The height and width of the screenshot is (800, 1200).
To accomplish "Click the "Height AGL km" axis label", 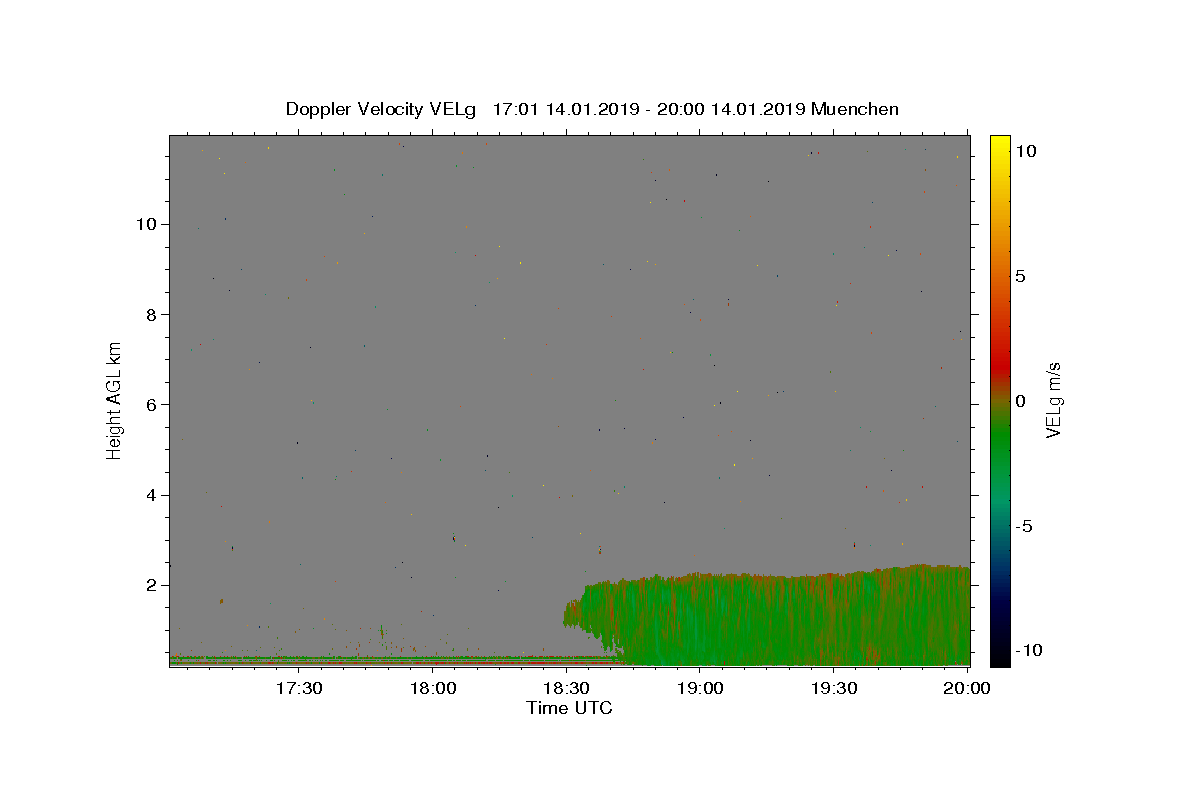I will tap(115, 399).
